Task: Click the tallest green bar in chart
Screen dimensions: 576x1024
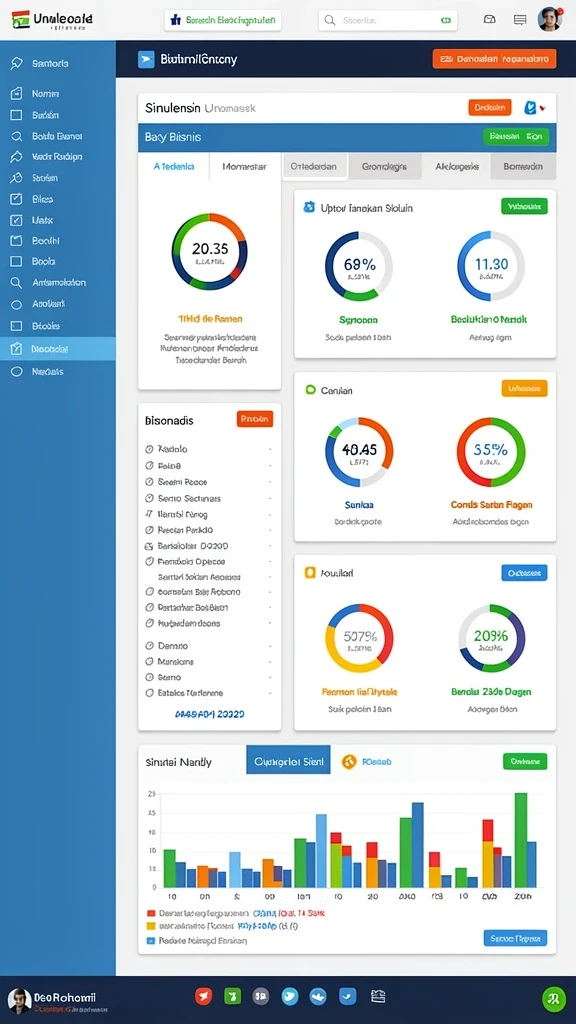Action: pos(520,840)
